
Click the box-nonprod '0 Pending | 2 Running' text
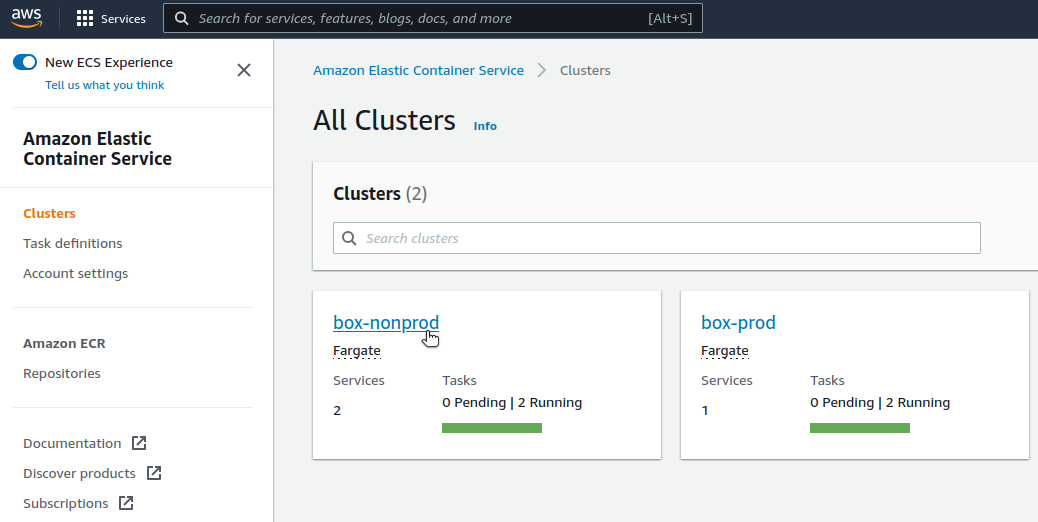(512, 402)
